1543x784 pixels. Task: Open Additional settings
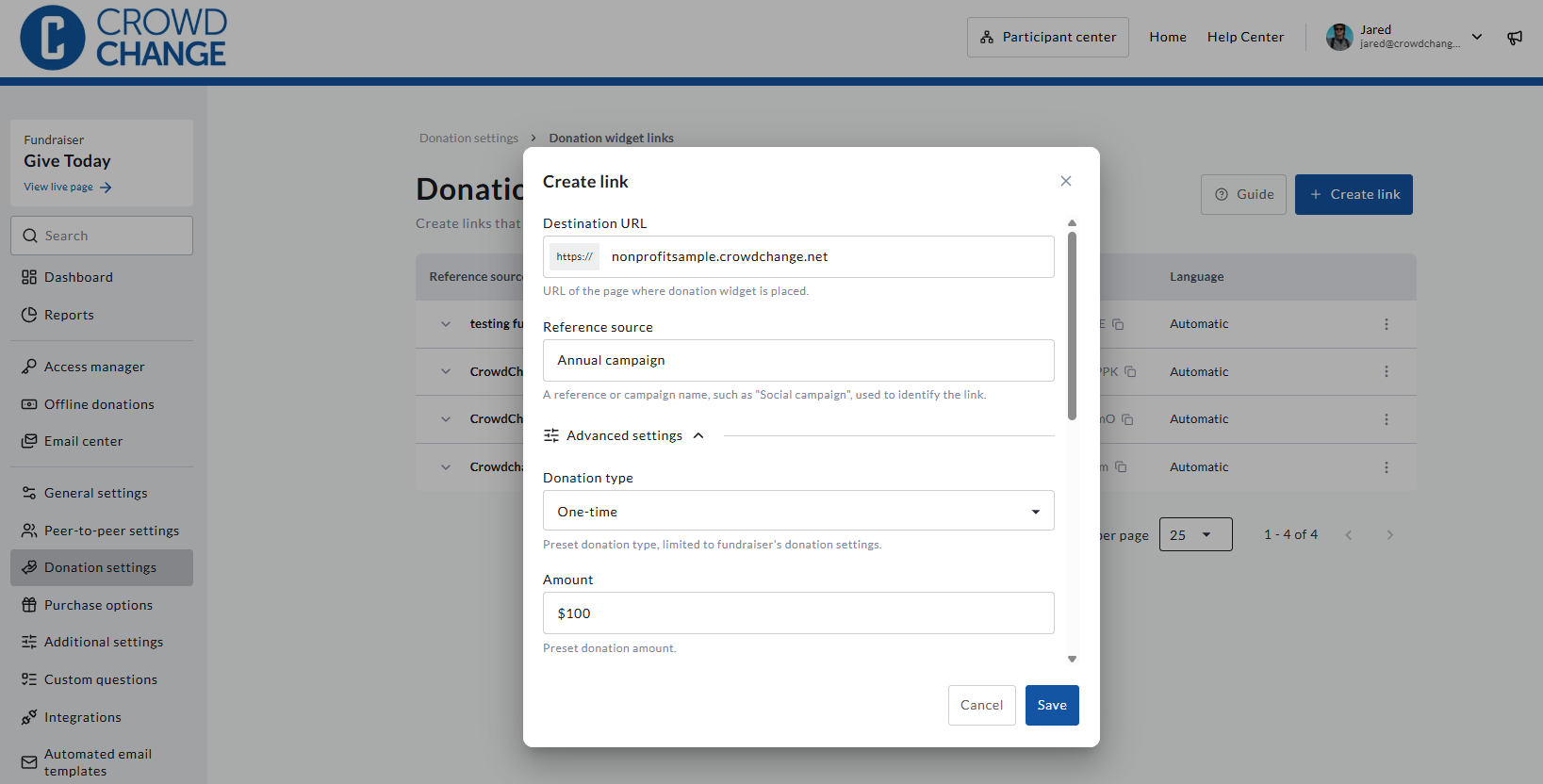[x=102, y=642]
